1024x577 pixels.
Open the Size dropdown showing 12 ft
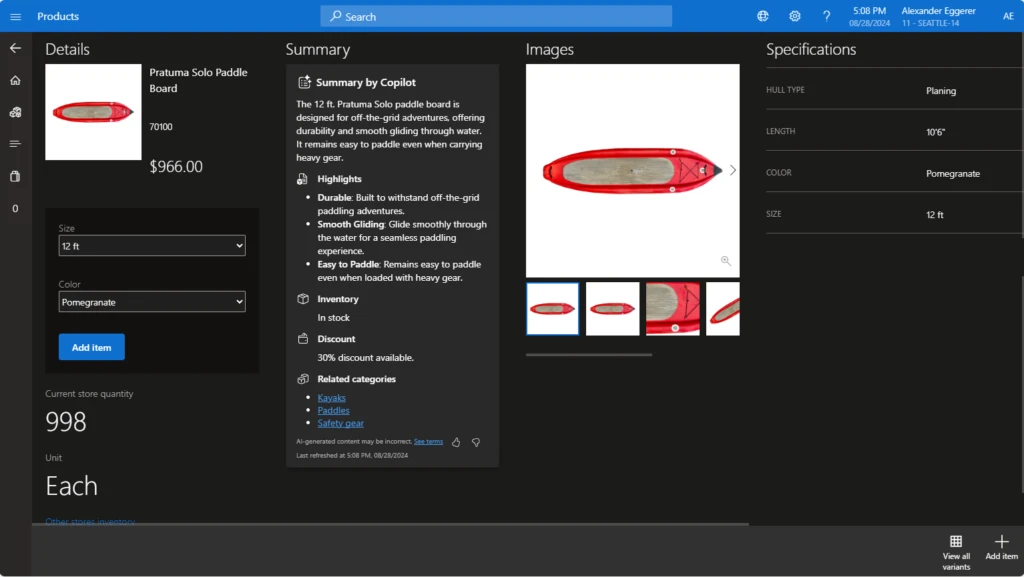[151, 245]
